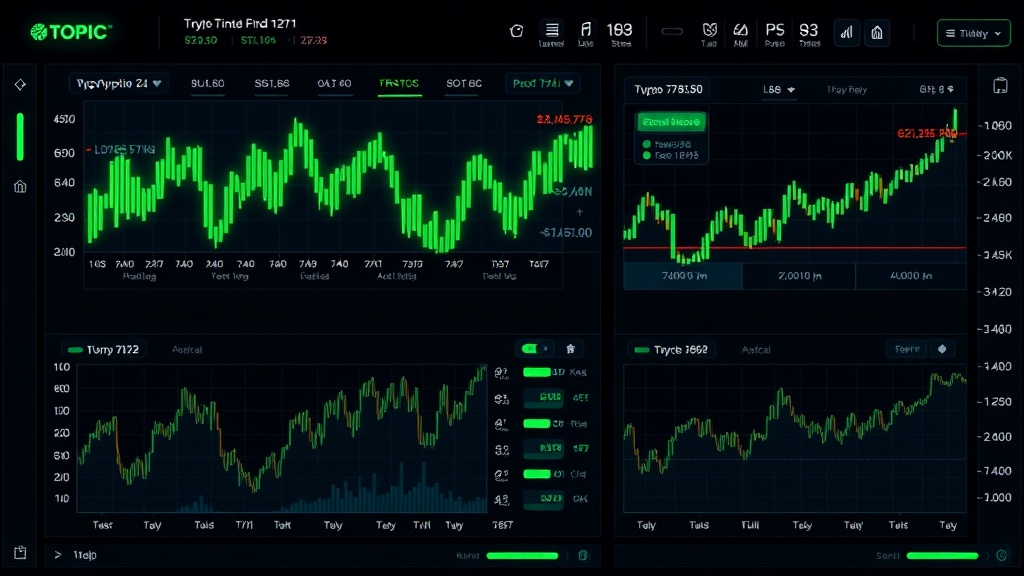Screen dimensions: 1024x576
Task: Switch to the 'SOT 8C' tab
Action: (x=464, y=84)
